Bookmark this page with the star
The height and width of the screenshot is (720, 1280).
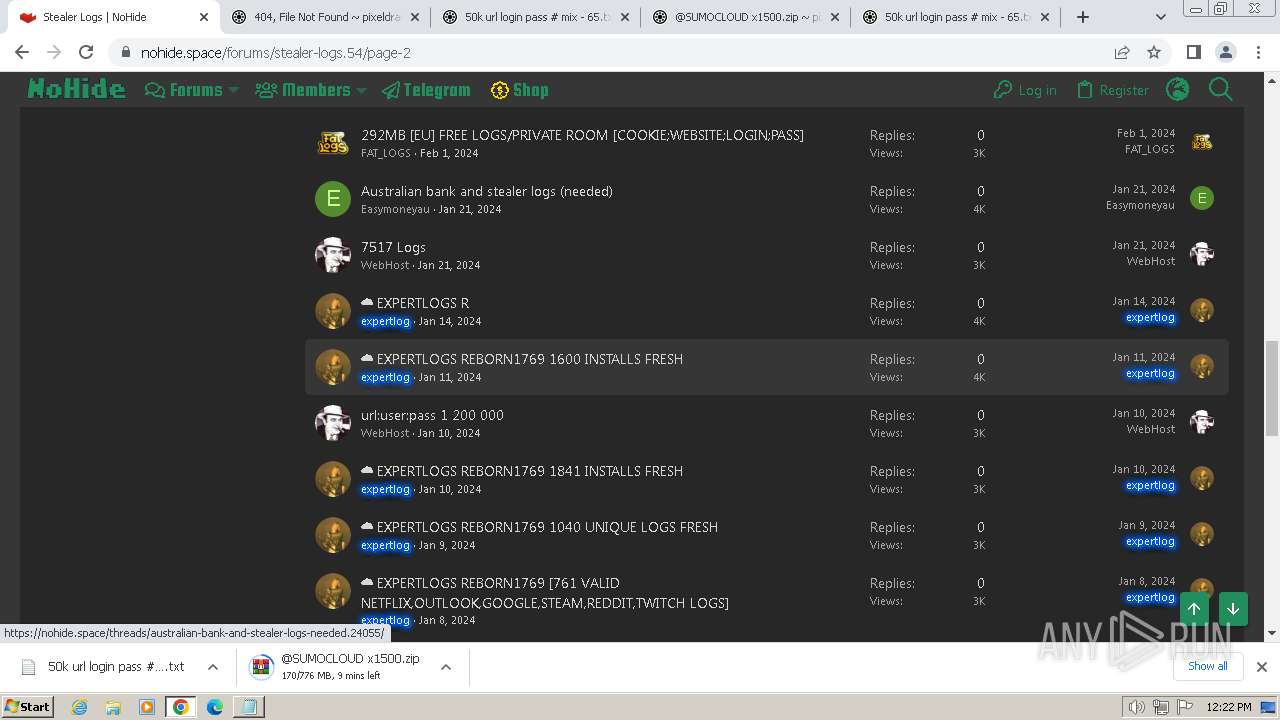pos(1154,52)
